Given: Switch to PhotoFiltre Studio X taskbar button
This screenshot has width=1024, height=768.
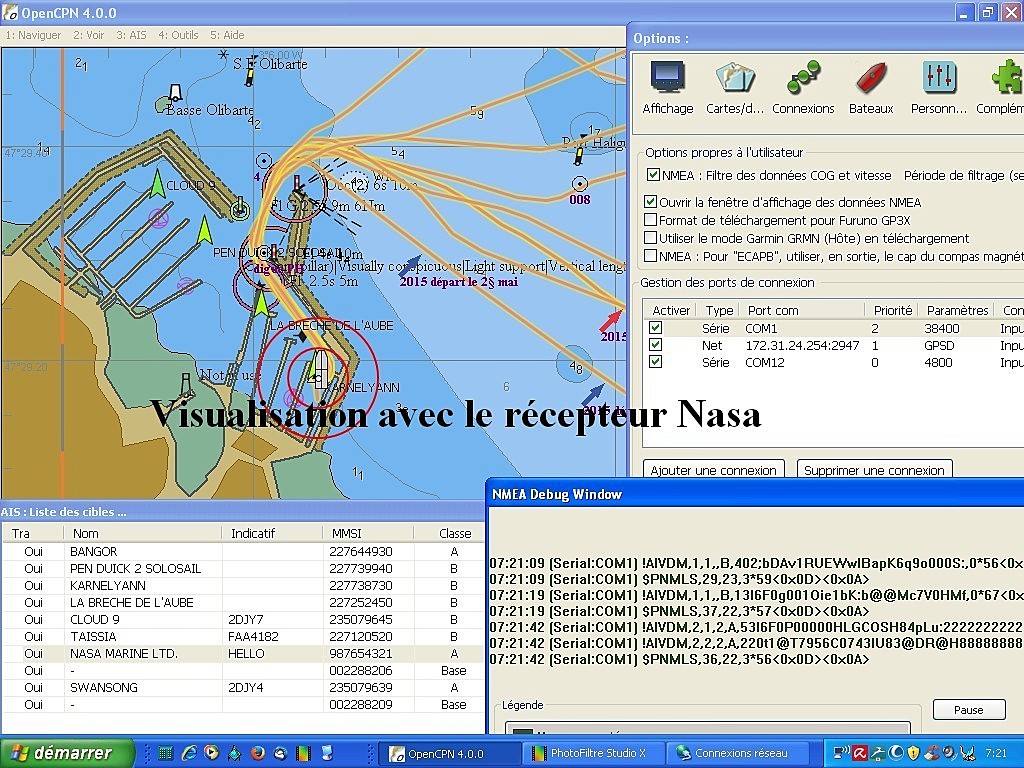Looking at the screenshot, I should pyautogui.click(x=593, y=753).
